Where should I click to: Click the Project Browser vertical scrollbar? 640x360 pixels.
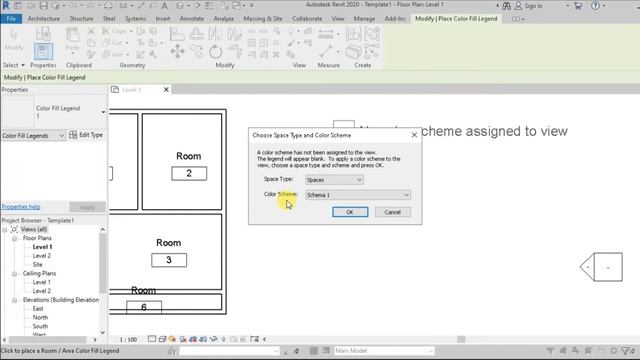(102, 263)
